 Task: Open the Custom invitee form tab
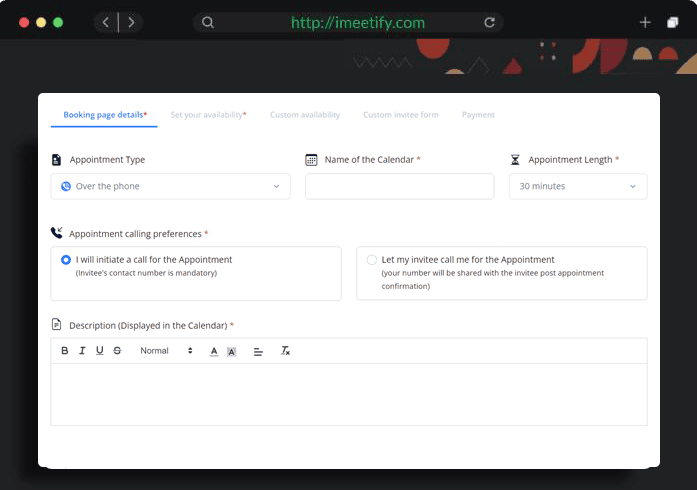[400, 115]
